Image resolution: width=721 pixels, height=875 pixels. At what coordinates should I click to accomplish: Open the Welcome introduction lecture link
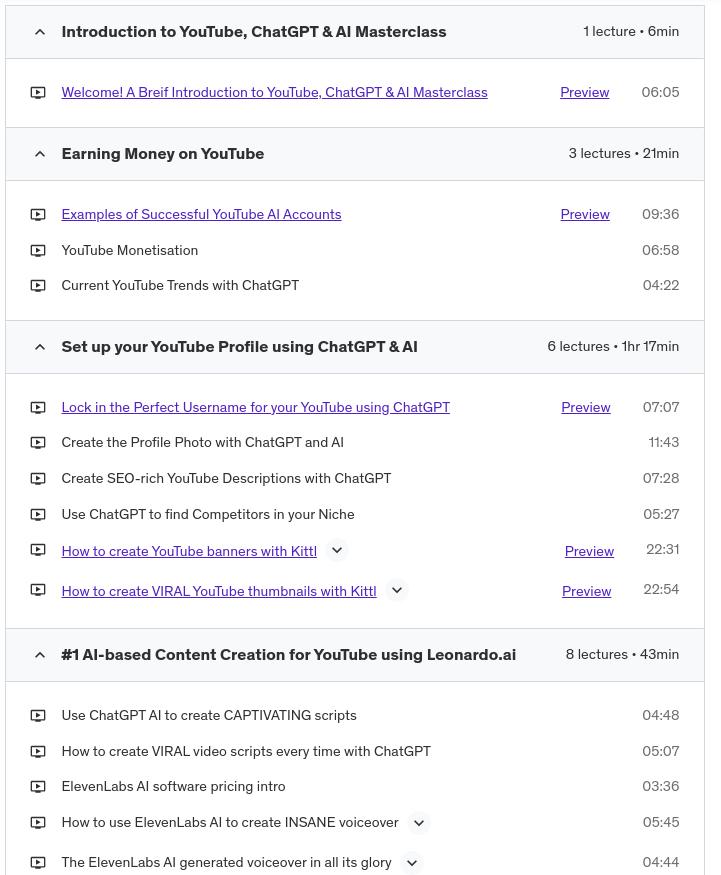tap(274, 92)
